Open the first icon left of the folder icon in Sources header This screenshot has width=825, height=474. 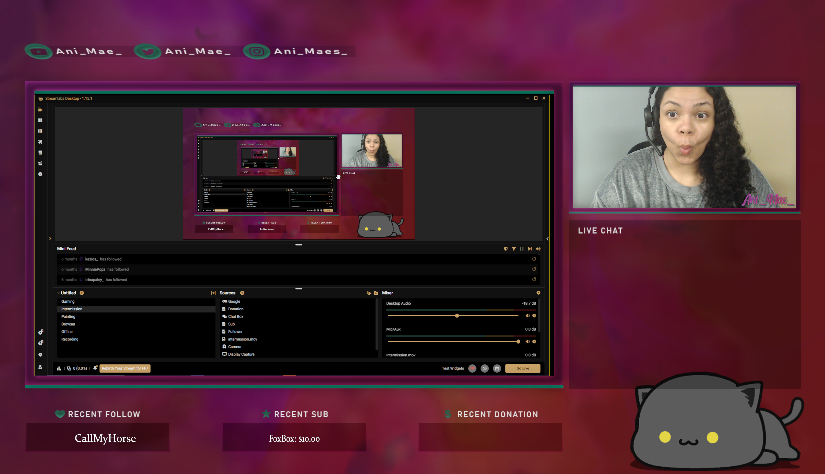pos(368,293)
